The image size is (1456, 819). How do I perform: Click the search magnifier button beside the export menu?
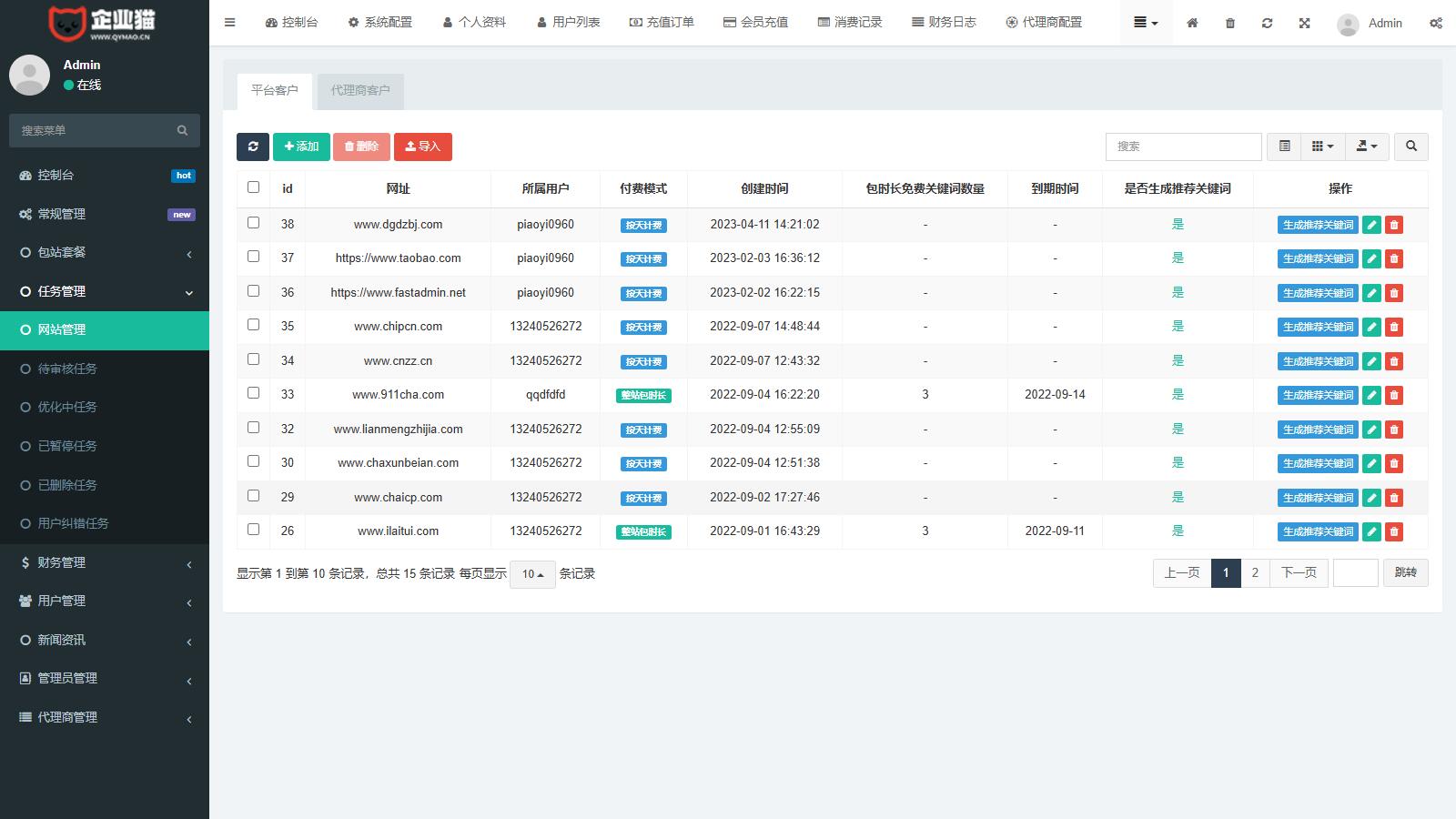(x=1410, y=147)
